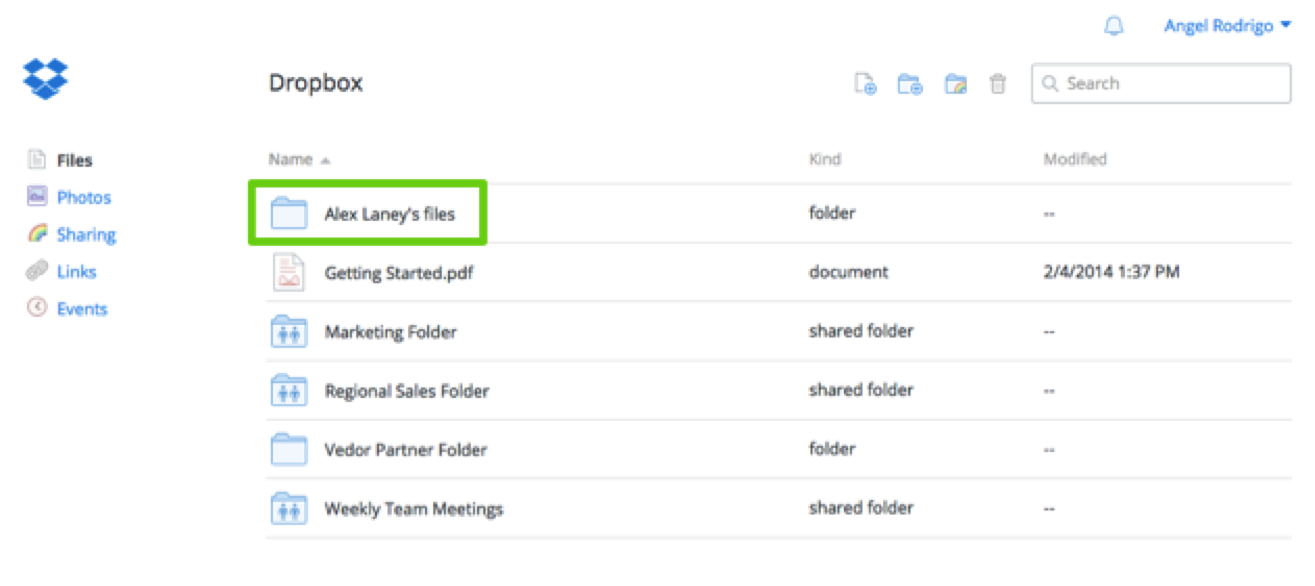Open the Alex Laney's files folder

[x=389, y=214]
